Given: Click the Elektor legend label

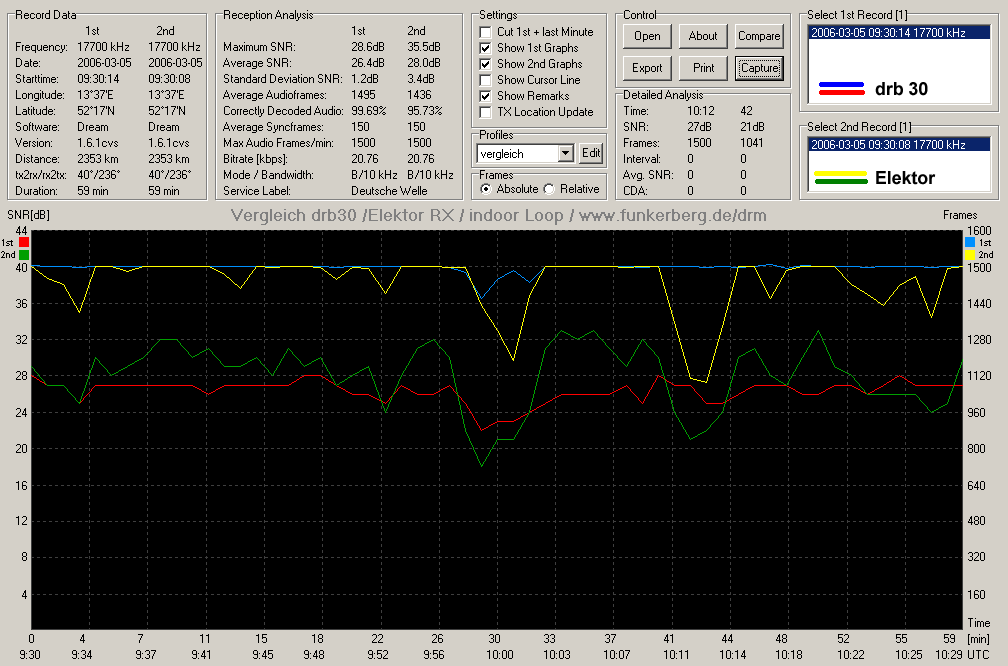Looking at the screenshot, I should 904,178.
